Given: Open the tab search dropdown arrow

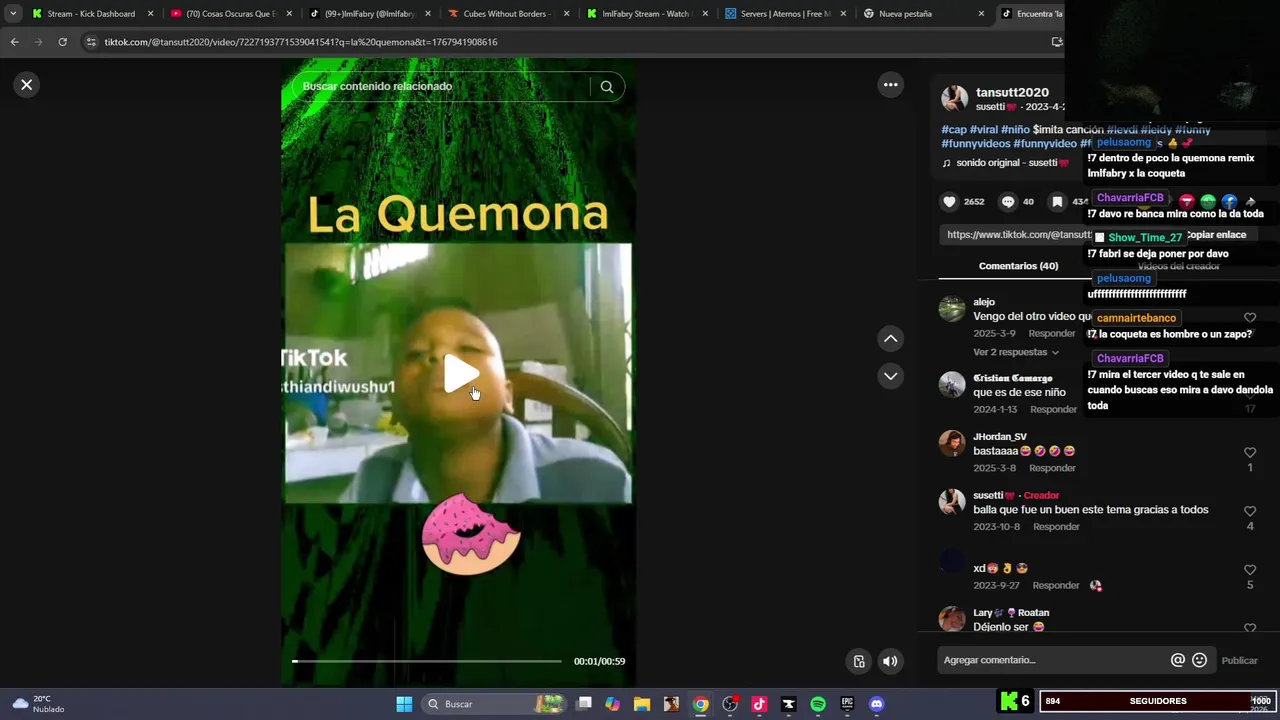Looking at the screenshot, I should [x=13, y=14].
